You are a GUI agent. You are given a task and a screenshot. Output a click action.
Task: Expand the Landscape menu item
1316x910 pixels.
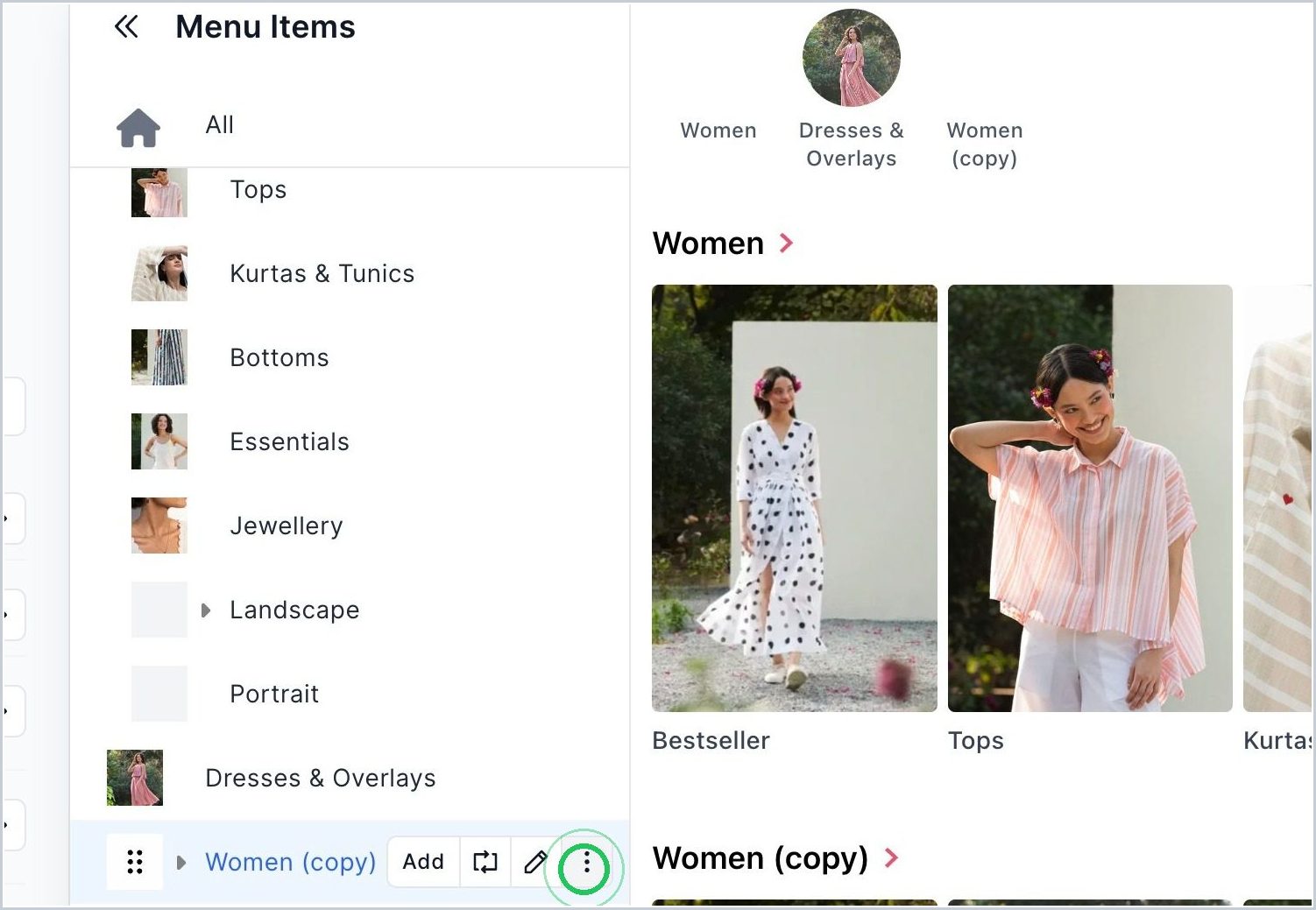206,610
